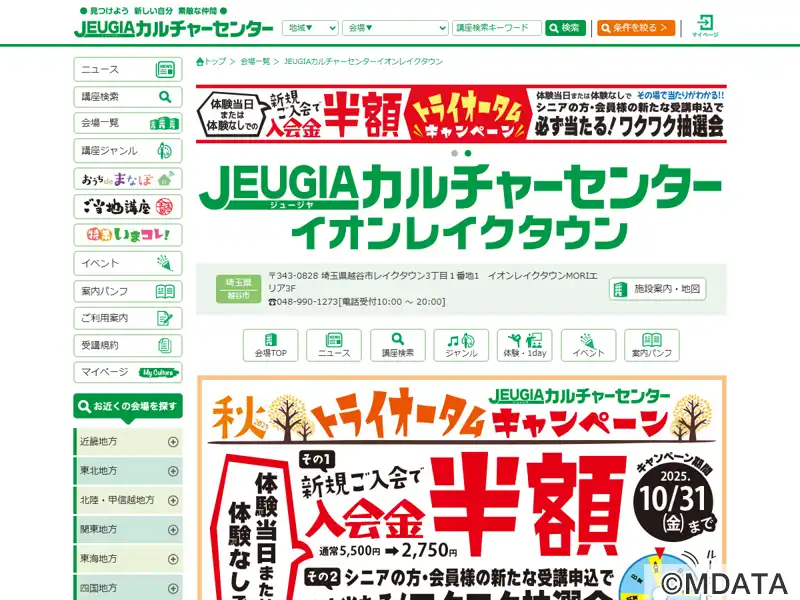Open the 地域 dropdown
This screenshot has height=600, width=800.
click(x=310, y=28)
